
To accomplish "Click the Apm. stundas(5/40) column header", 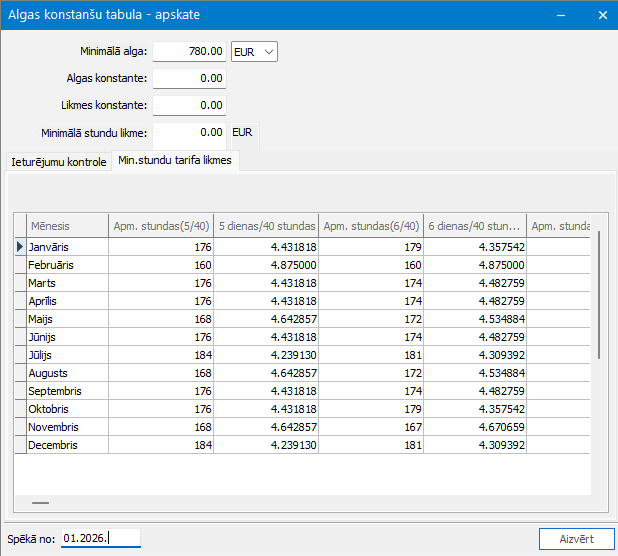I will click(x=161, y=226).
